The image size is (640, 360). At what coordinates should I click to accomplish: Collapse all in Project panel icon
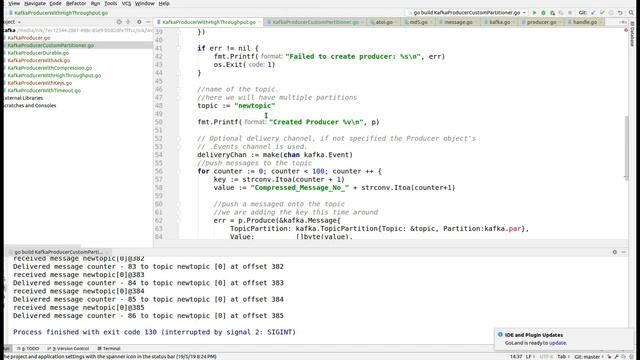click(128, 22)
